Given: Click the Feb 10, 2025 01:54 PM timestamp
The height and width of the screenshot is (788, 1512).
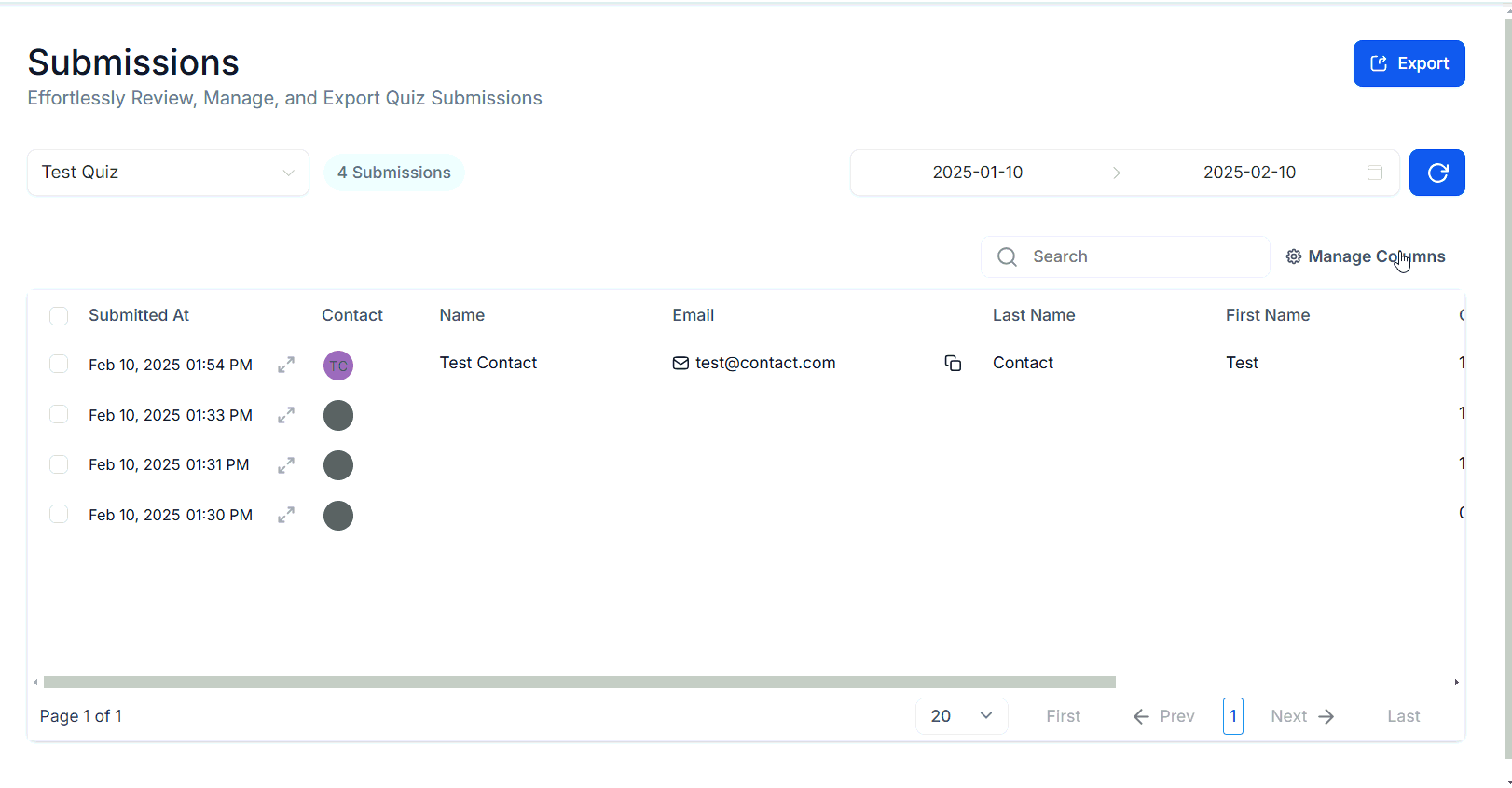Looking at the screenshot, I should coord(171,365).
